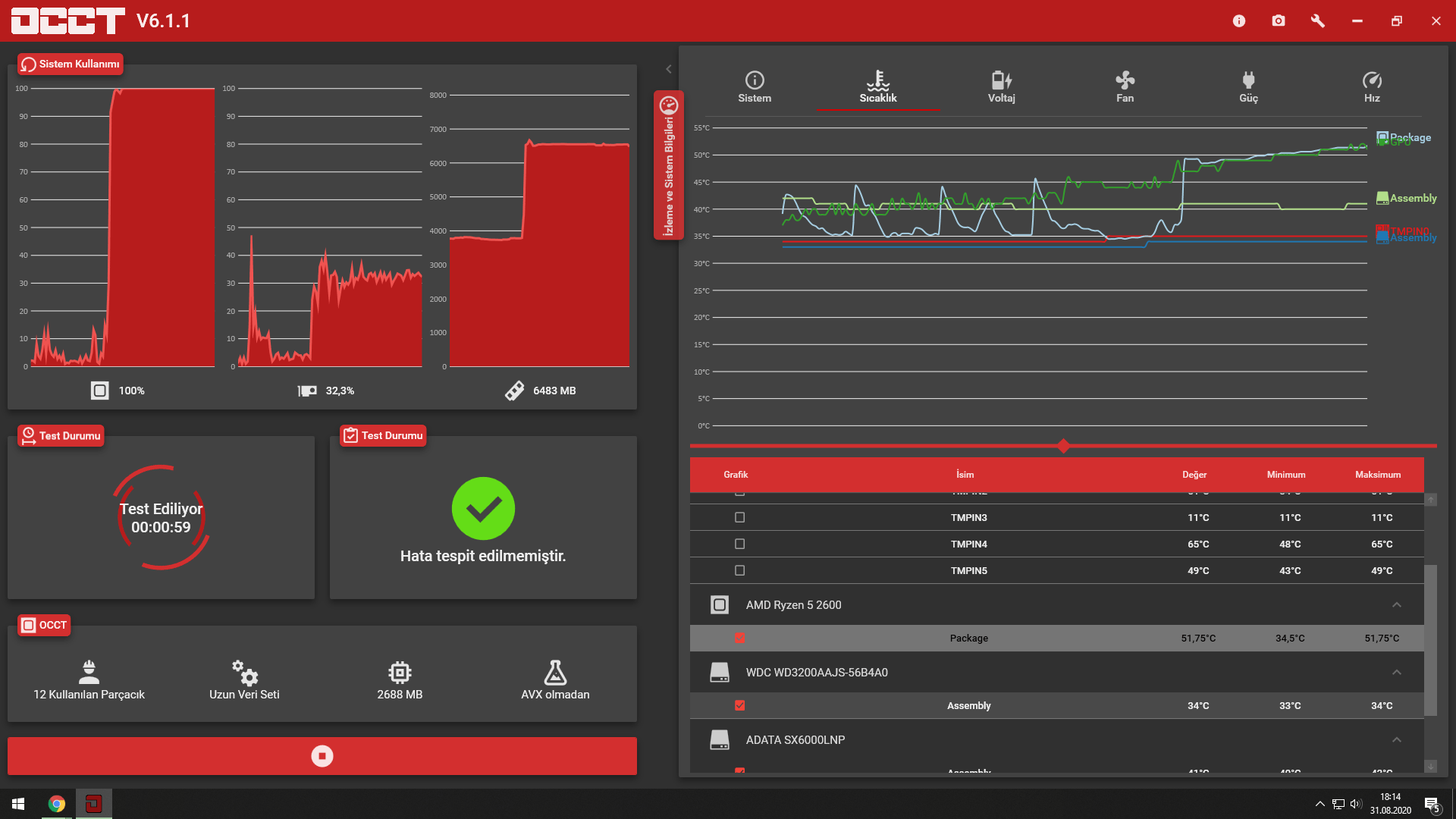Click the info icon in the title bar
The height and width of the screenshot is (819, 1456).
[1239, 21]
